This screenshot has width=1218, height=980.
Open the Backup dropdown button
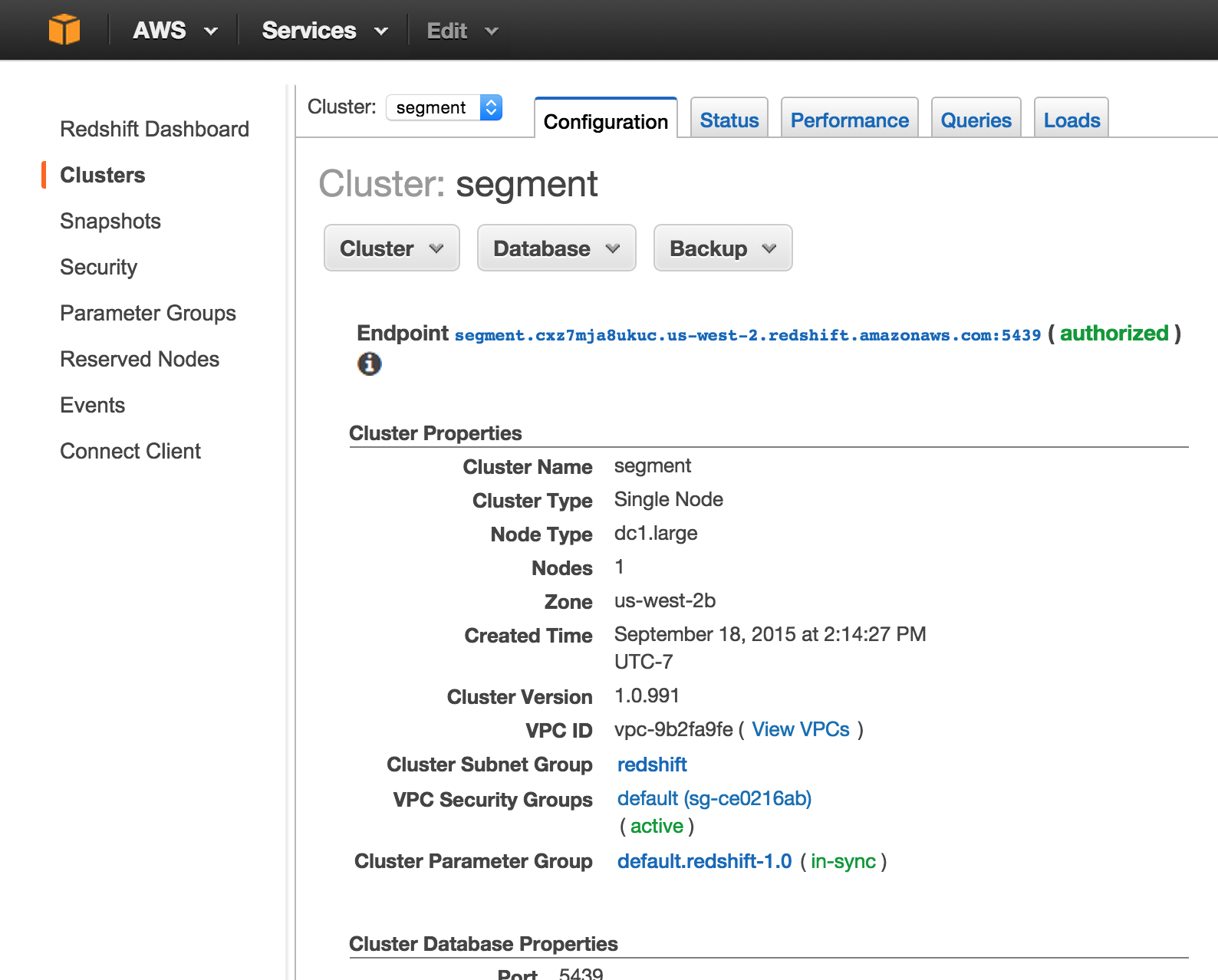click(x=723, y=248)
